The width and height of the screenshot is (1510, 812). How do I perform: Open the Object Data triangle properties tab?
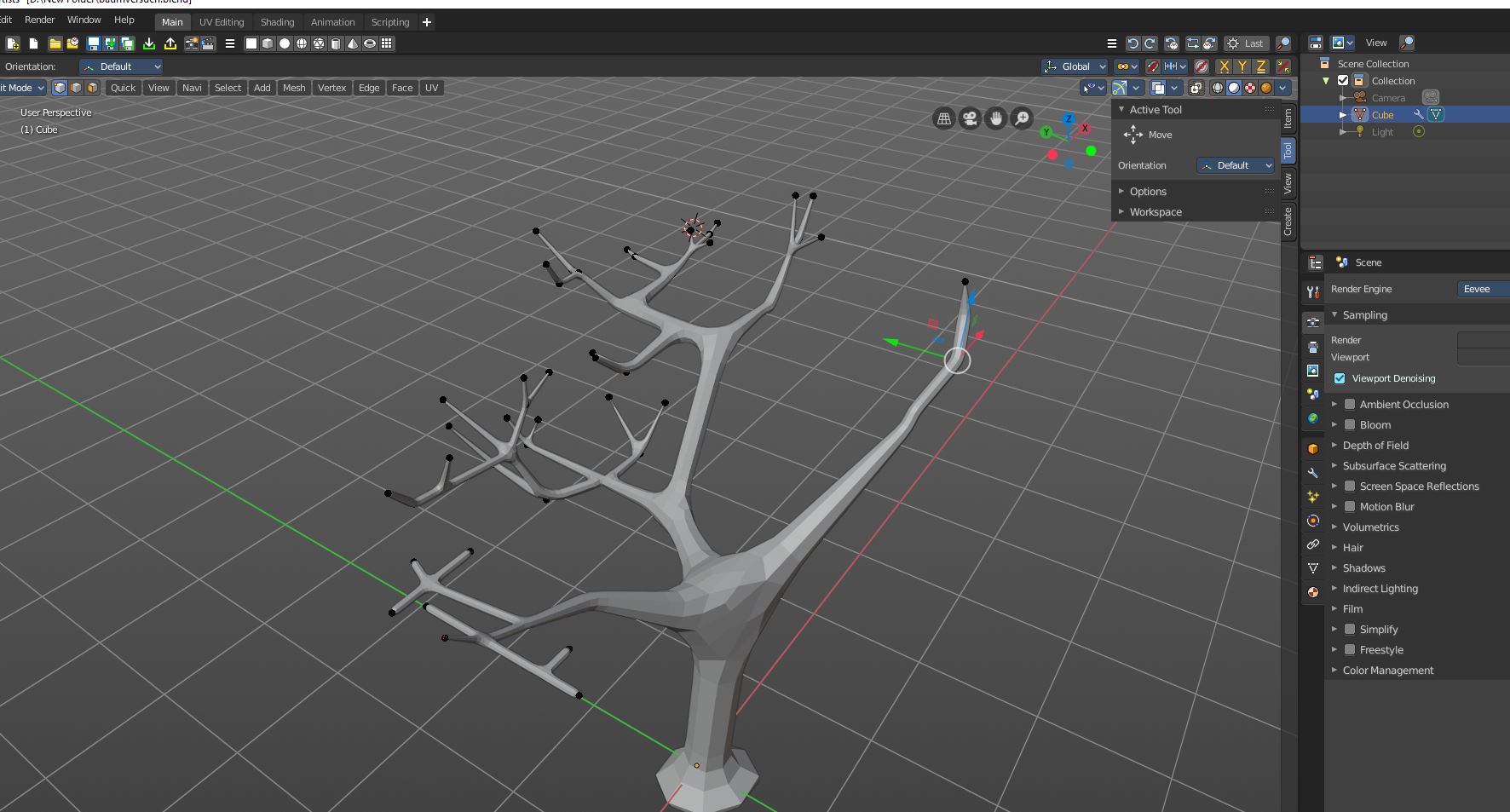(1313, 568)
